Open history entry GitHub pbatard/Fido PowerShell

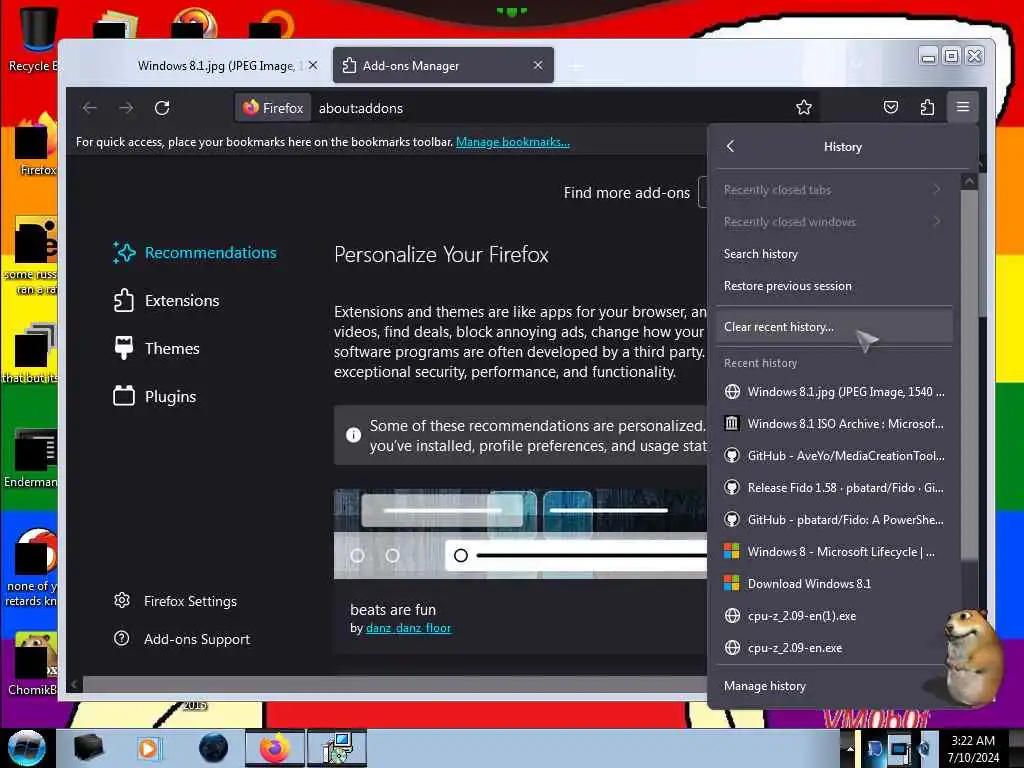tap(833, 520)
